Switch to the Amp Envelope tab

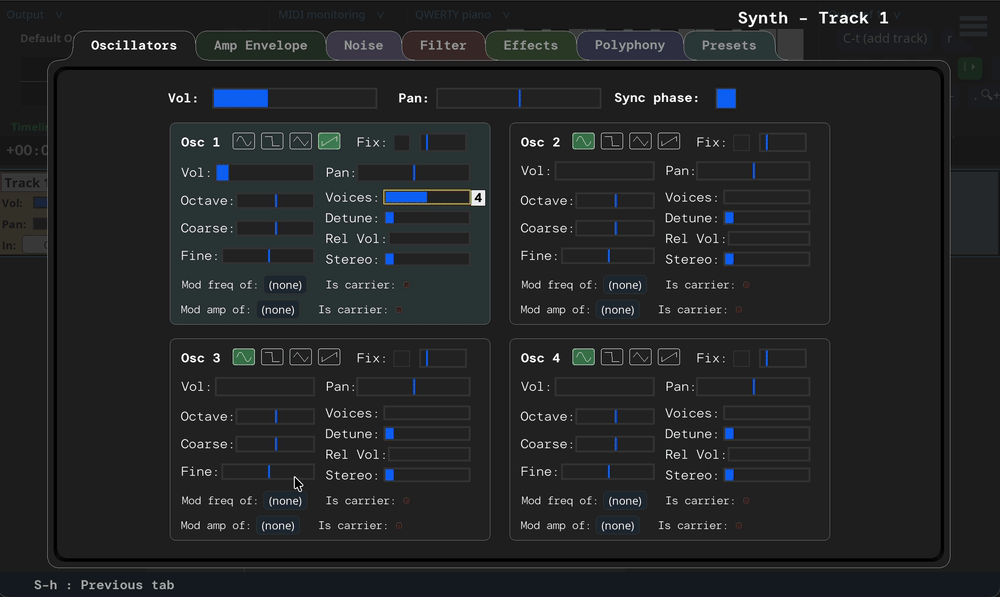click(260, 45)
